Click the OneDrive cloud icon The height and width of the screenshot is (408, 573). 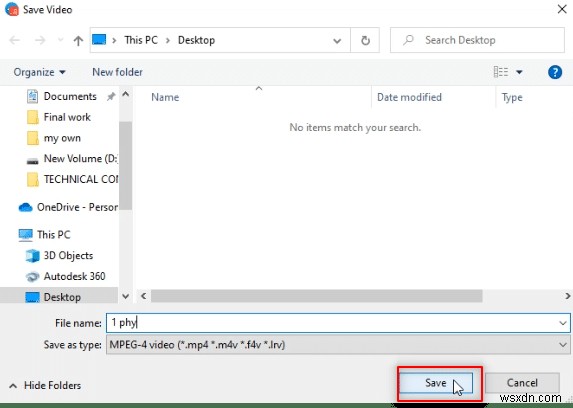tap(26, 208)
